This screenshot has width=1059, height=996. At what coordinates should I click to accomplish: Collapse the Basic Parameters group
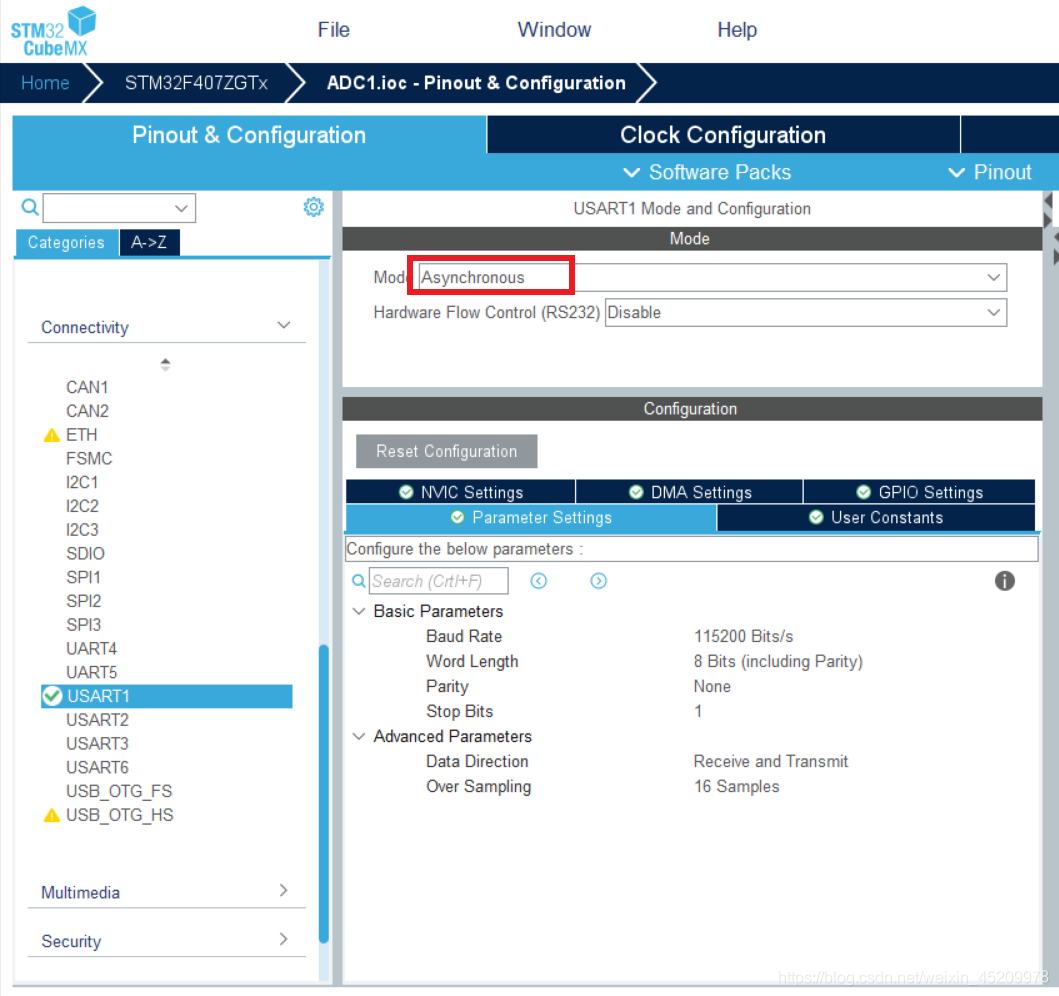point(359,611)
